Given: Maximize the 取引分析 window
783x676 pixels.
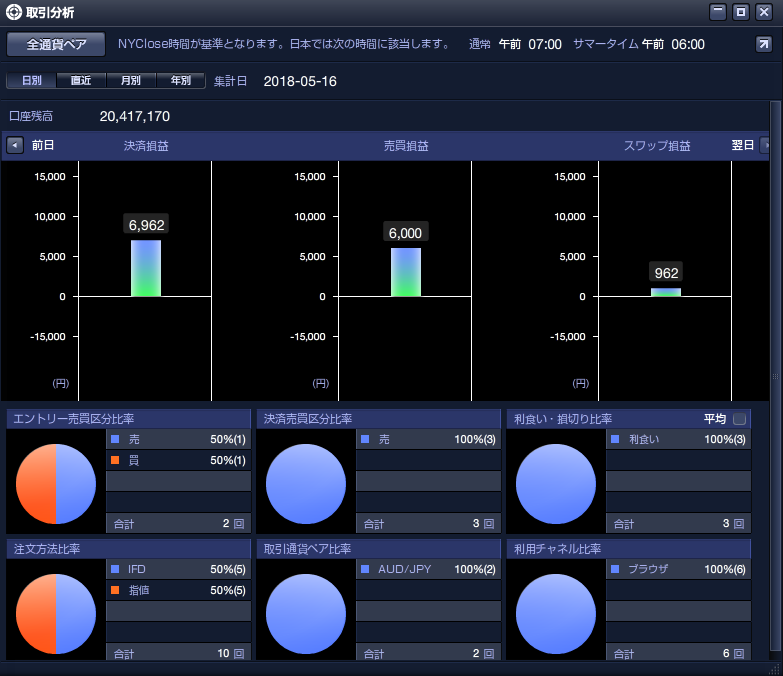Looking at the screenshot, I should click(x=741, y=12).
